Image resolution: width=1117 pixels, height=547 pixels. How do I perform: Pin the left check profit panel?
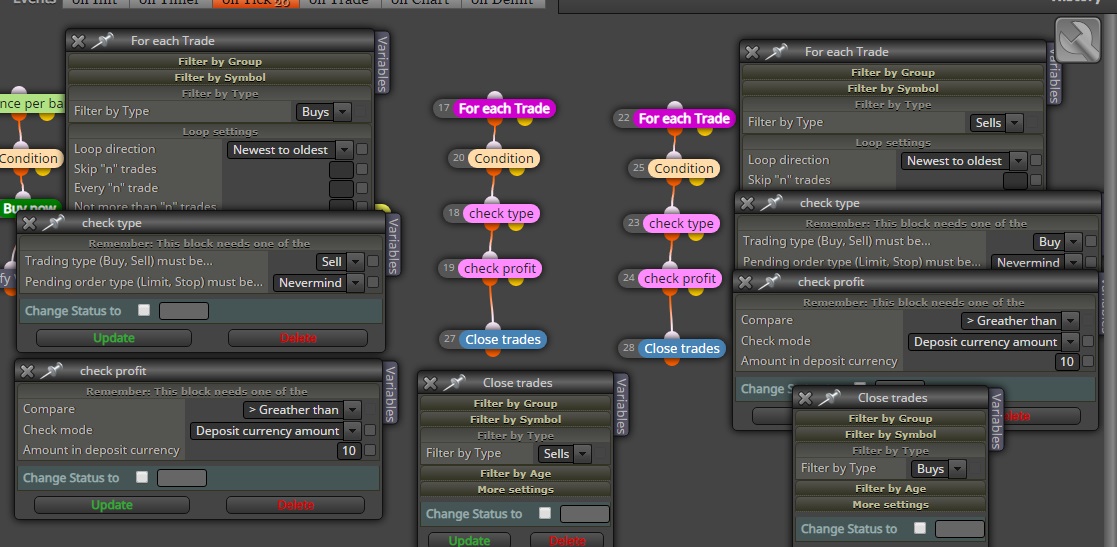click(51, 370)
